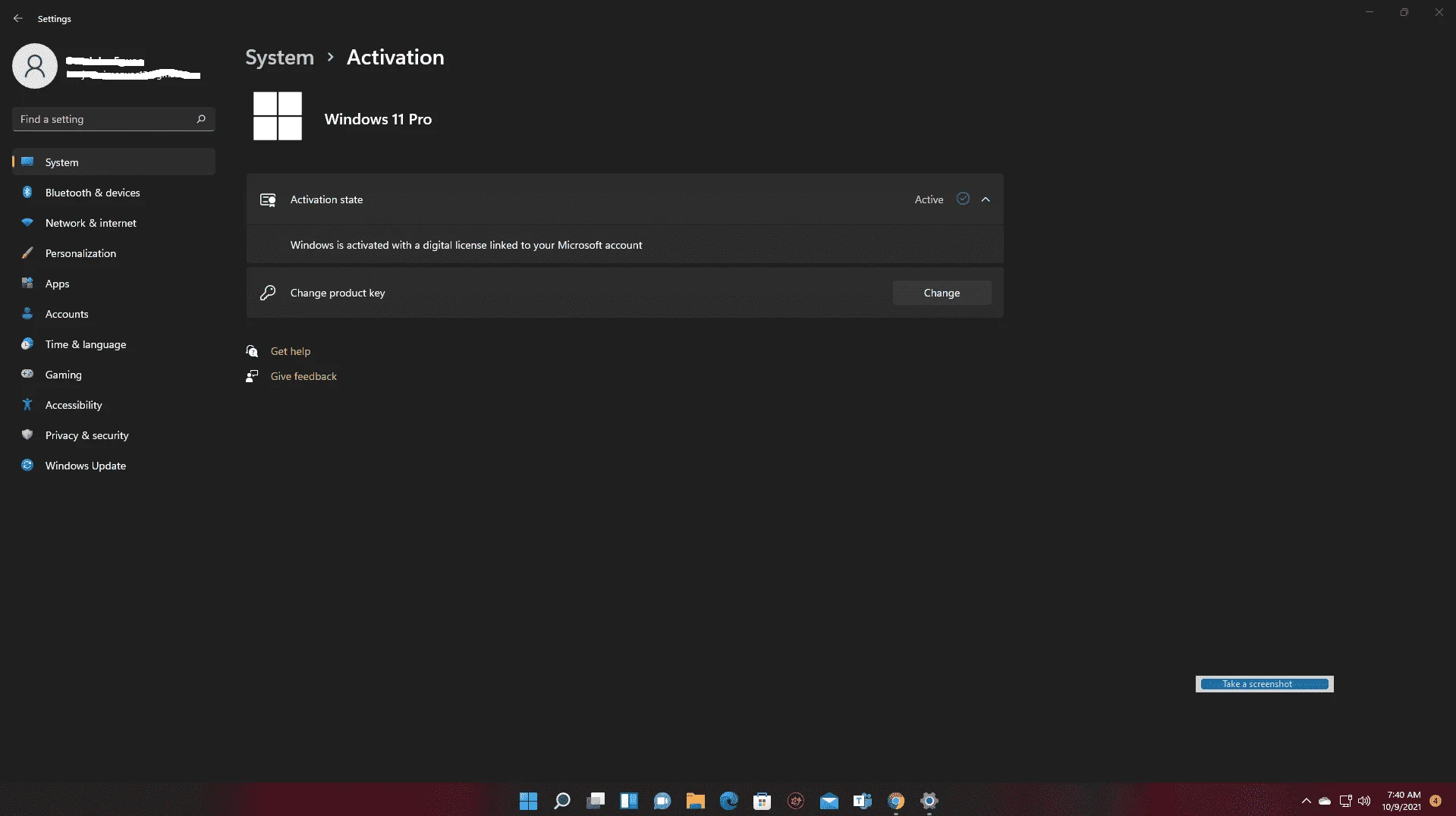
Task: Open the clock and date flyout
Action: pos(1402,801)
